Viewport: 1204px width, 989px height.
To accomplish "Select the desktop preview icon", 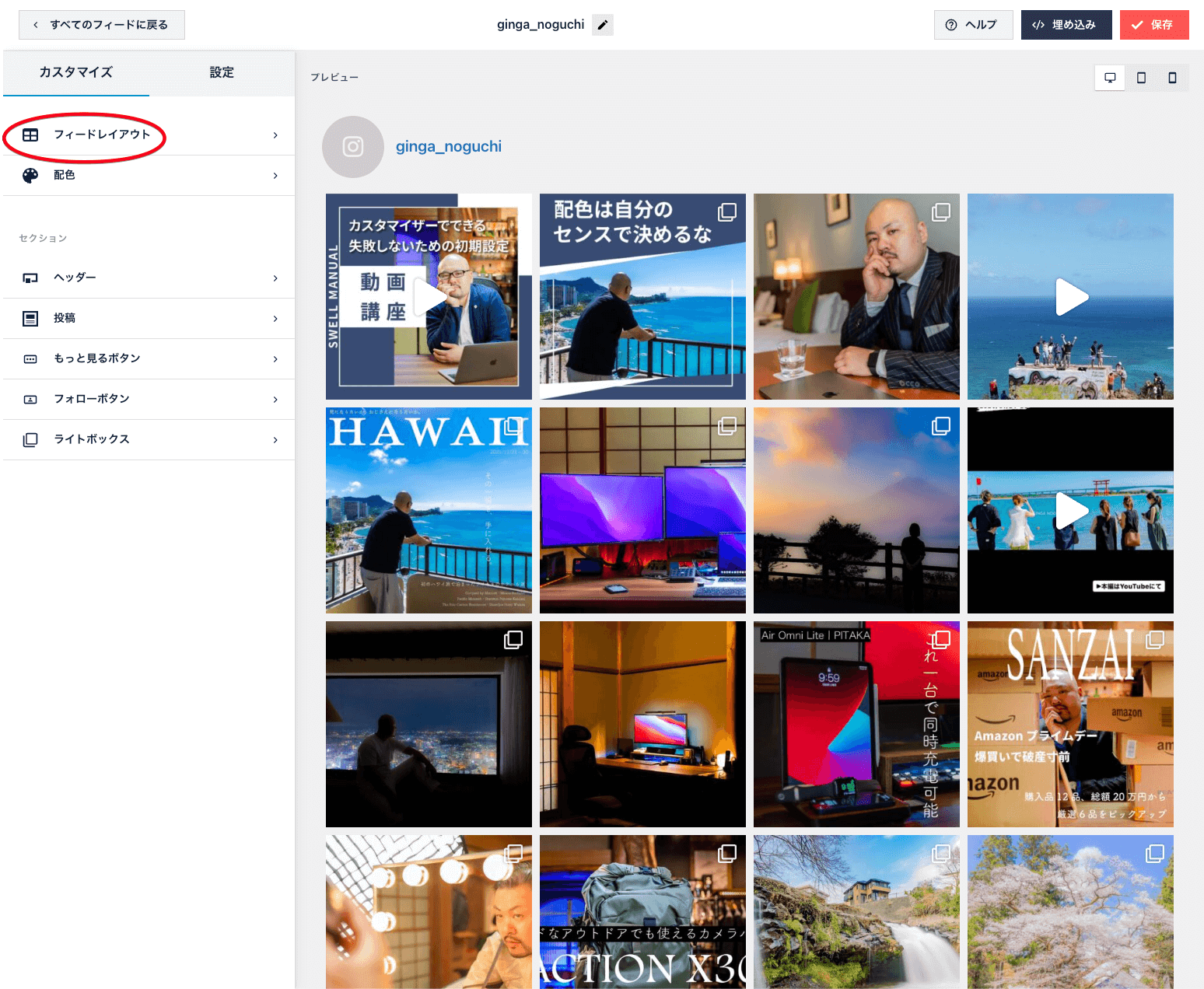I will [1110, 78].
